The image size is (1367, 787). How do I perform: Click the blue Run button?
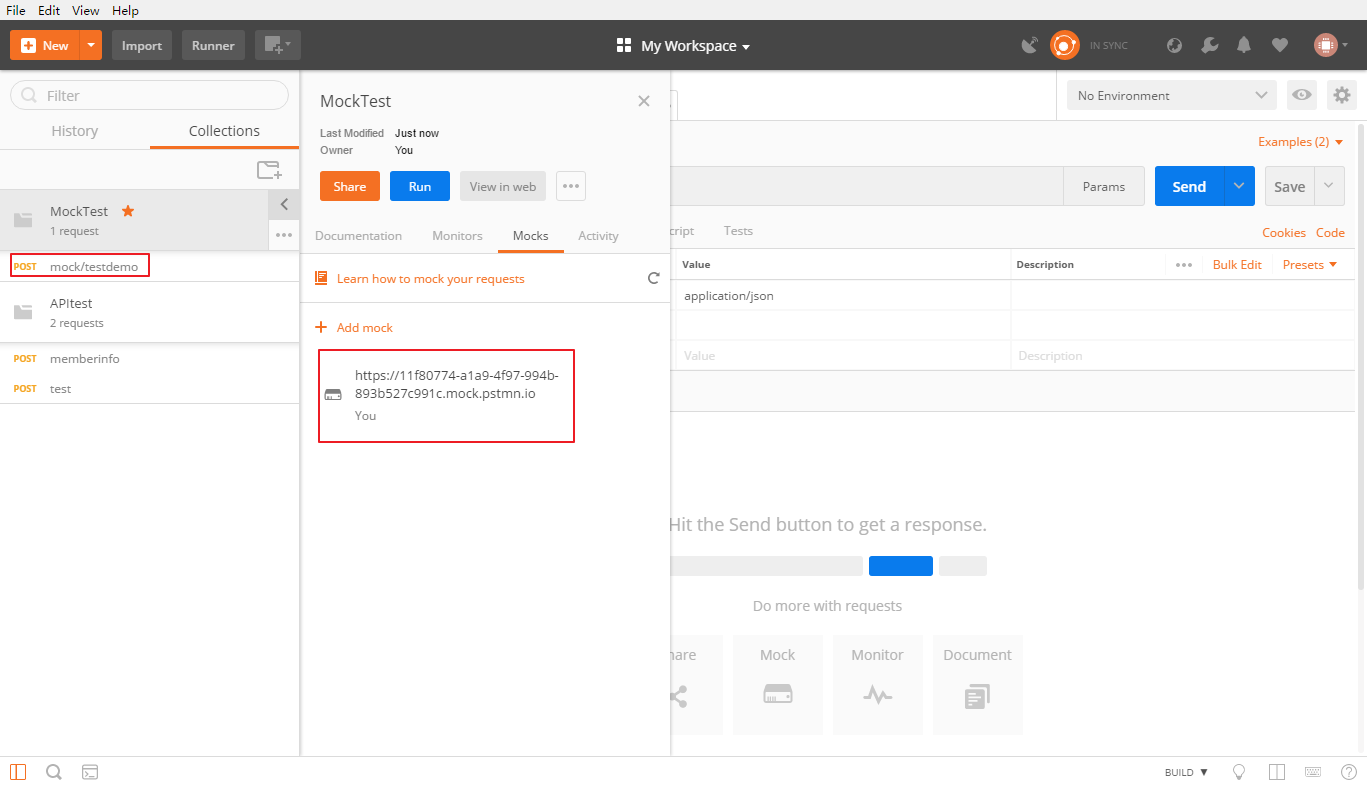click(420, 186)
